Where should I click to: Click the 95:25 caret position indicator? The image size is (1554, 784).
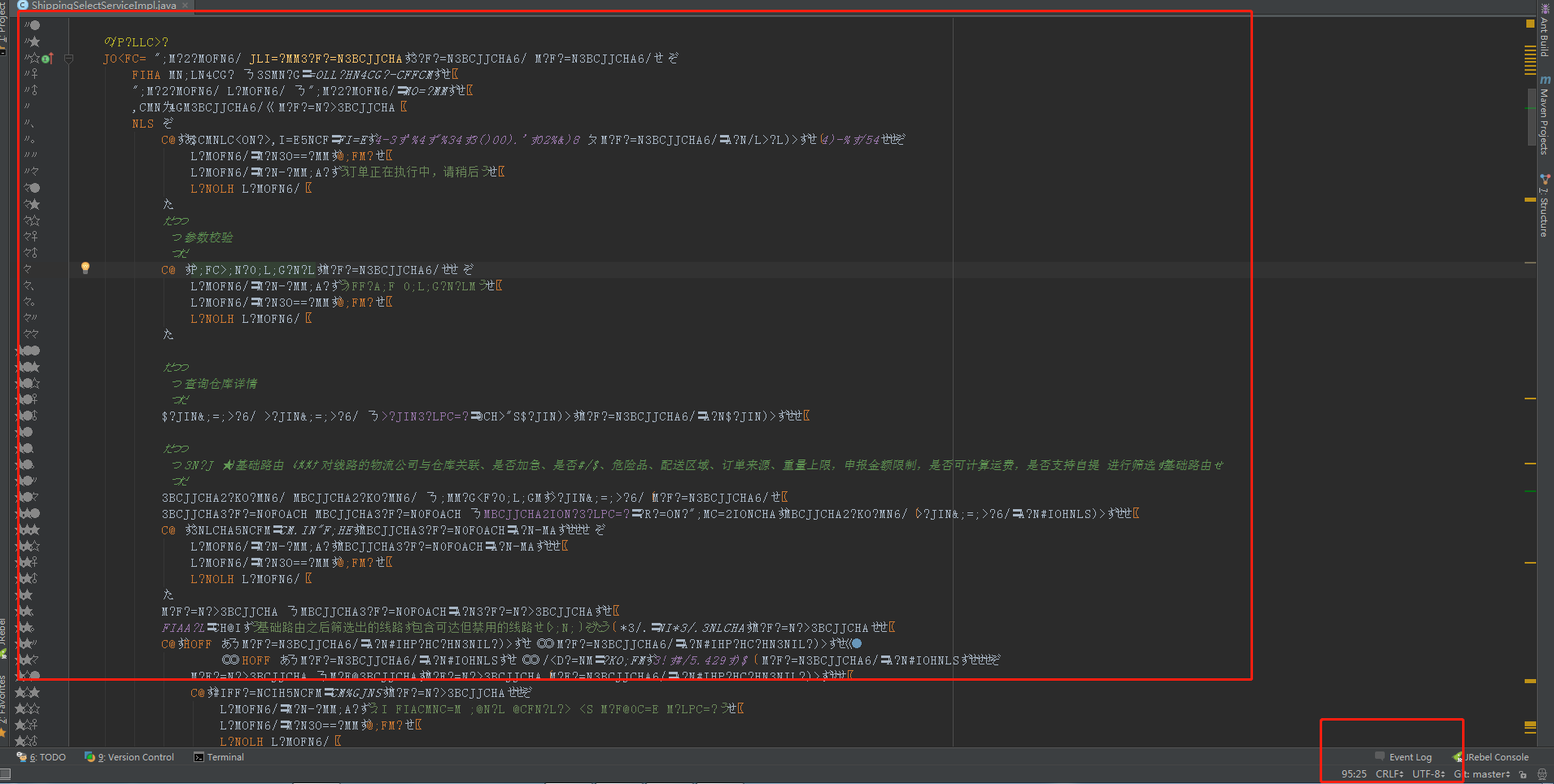1354,774
